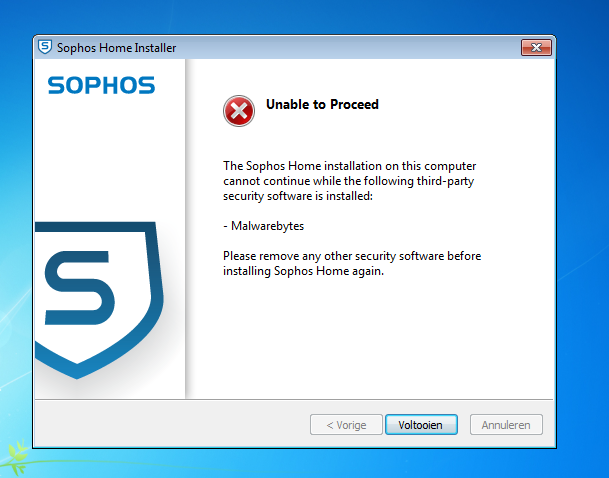The image size is (609, 478).
Task: Select the 'Unable to Proceed' heading
Action: tap(322, 104)
